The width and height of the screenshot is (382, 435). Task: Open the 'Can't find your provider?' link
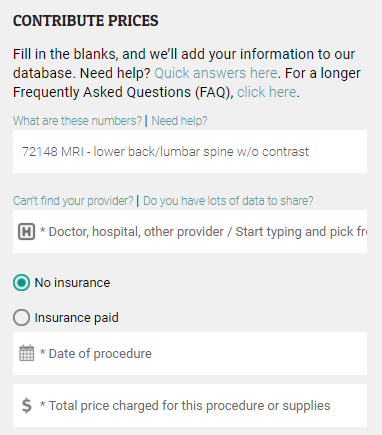(x=73, y=201)
